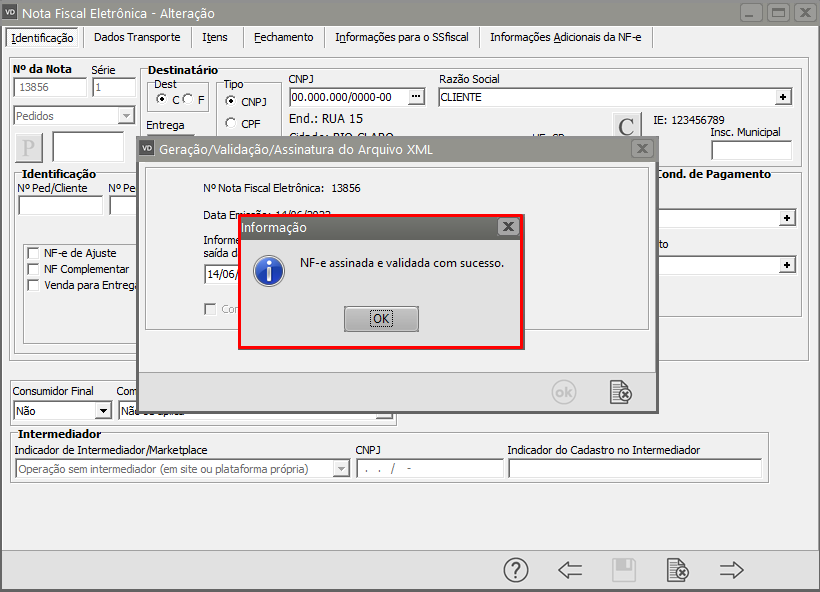The width and height of the screenshot is (820, 592).
Task: Select the CPF radio button
Action: tap(230, 123)
